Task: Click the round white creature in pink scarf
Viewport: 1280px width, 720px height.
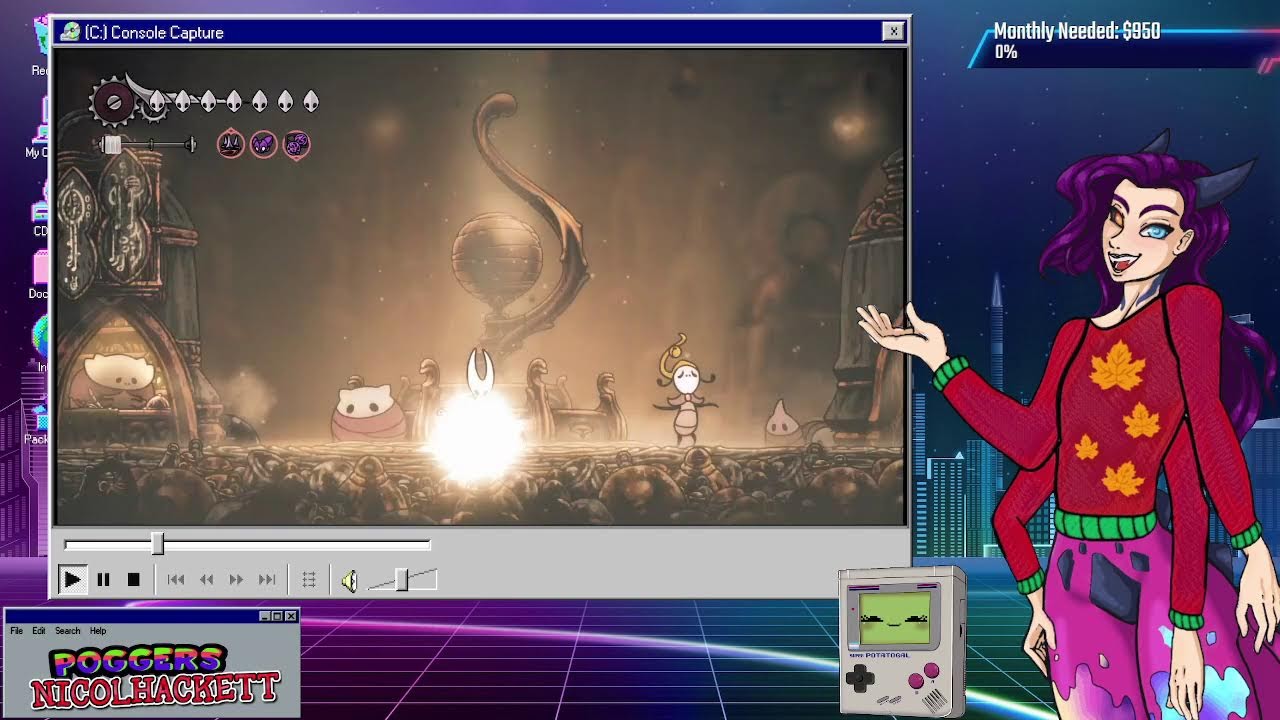Action: tap(369, 412)
